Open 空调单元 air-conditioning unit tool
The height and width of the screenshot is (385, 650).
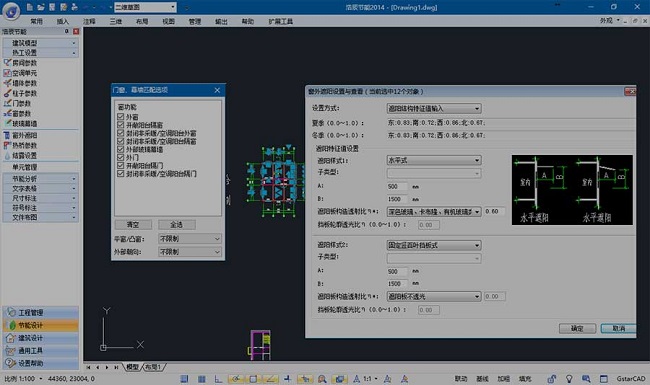click(x=20, y=73)
